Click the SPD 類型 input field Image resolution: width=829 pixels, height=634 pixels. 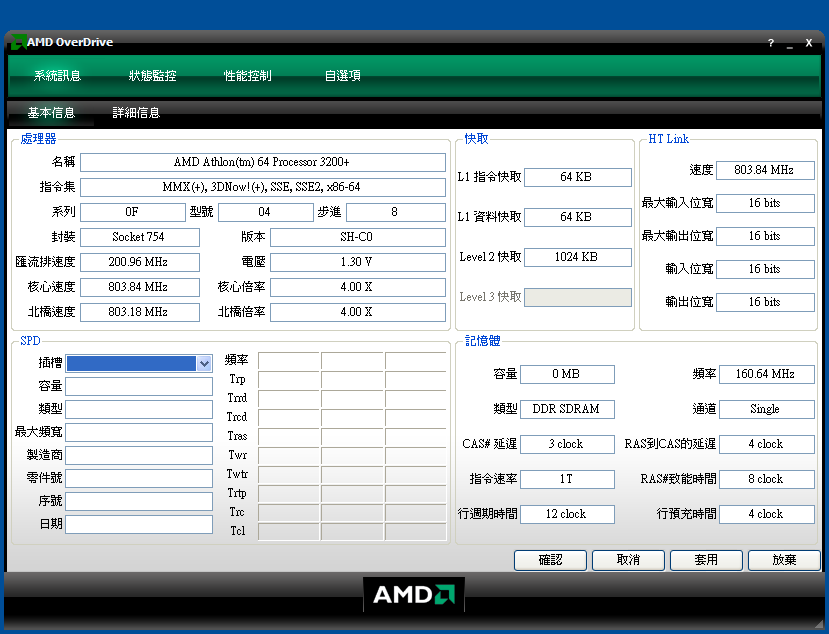[139, 409]
